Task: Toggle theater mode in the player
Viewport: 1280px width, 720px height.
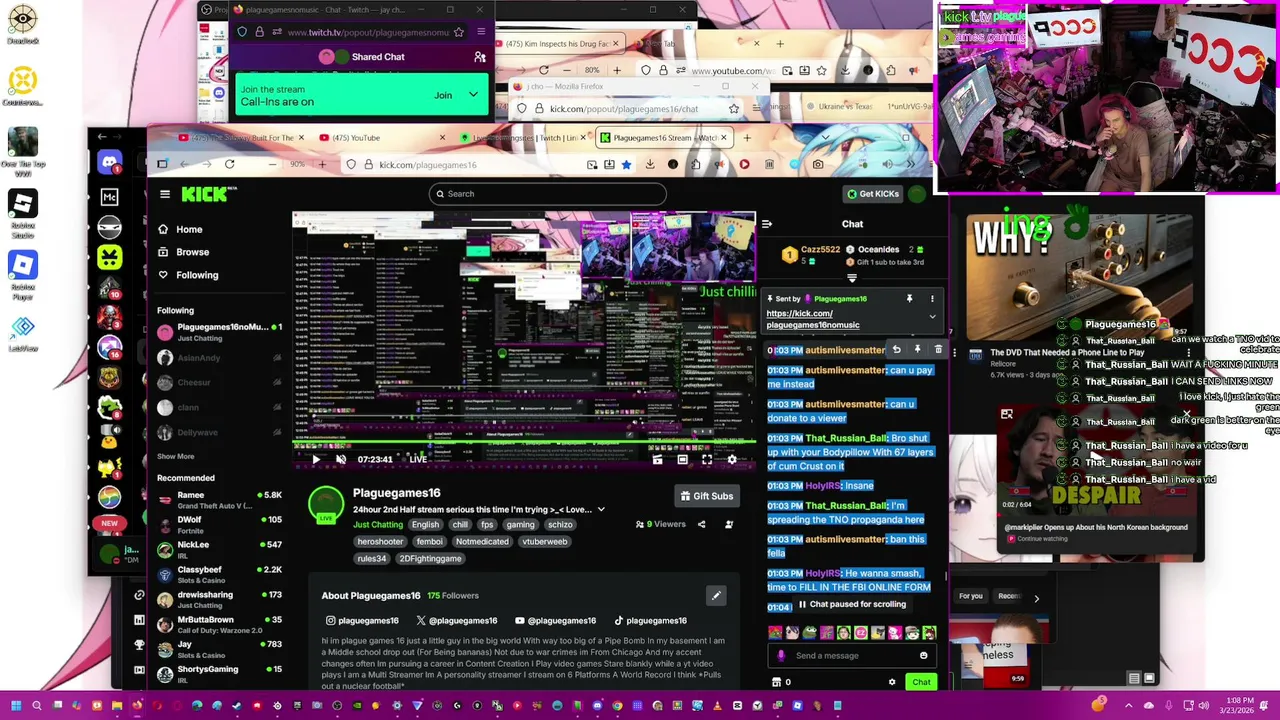Action: [x=682, y=459]
